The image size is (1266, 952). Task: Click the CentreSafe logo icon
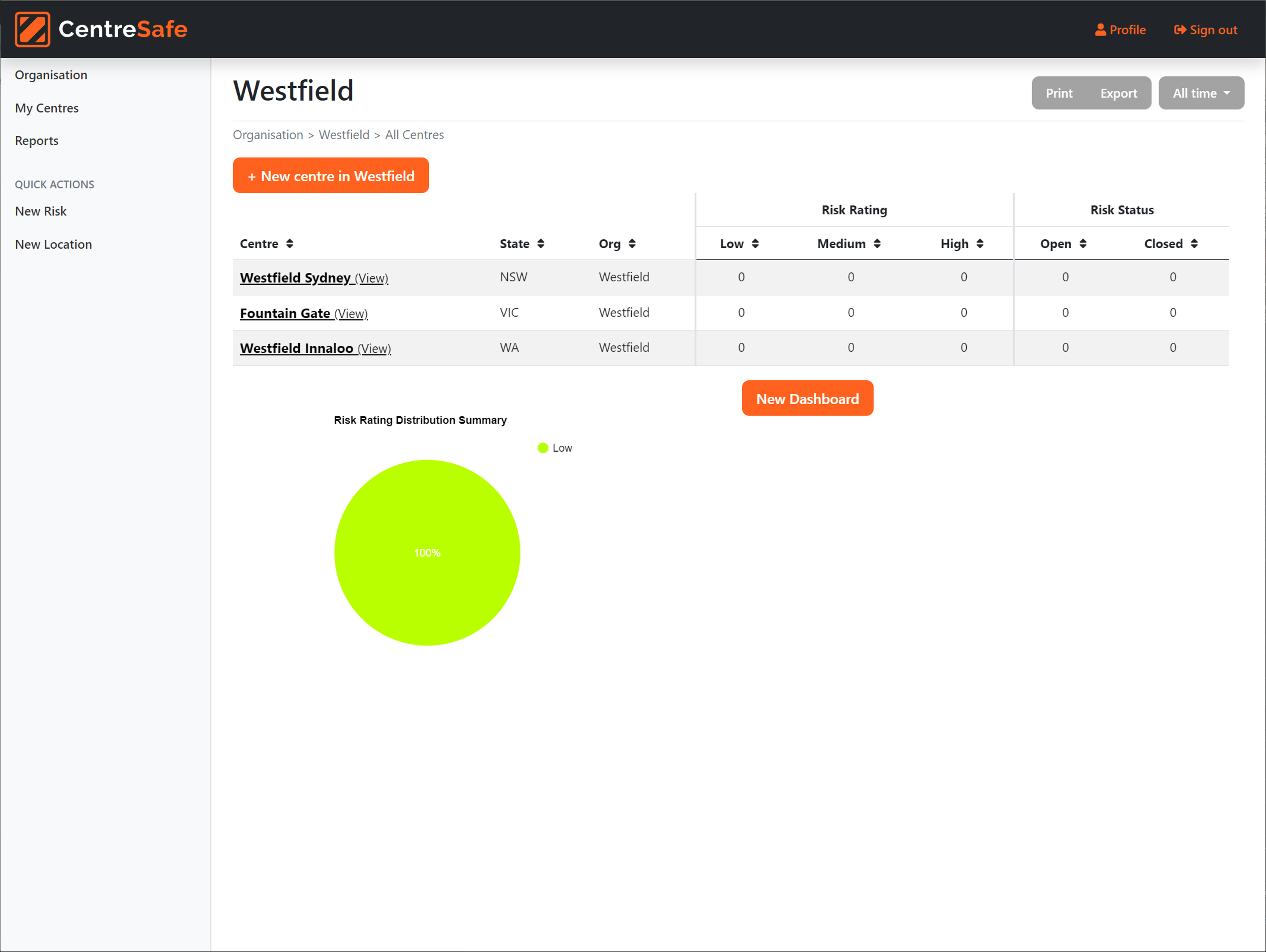point(32,29)
